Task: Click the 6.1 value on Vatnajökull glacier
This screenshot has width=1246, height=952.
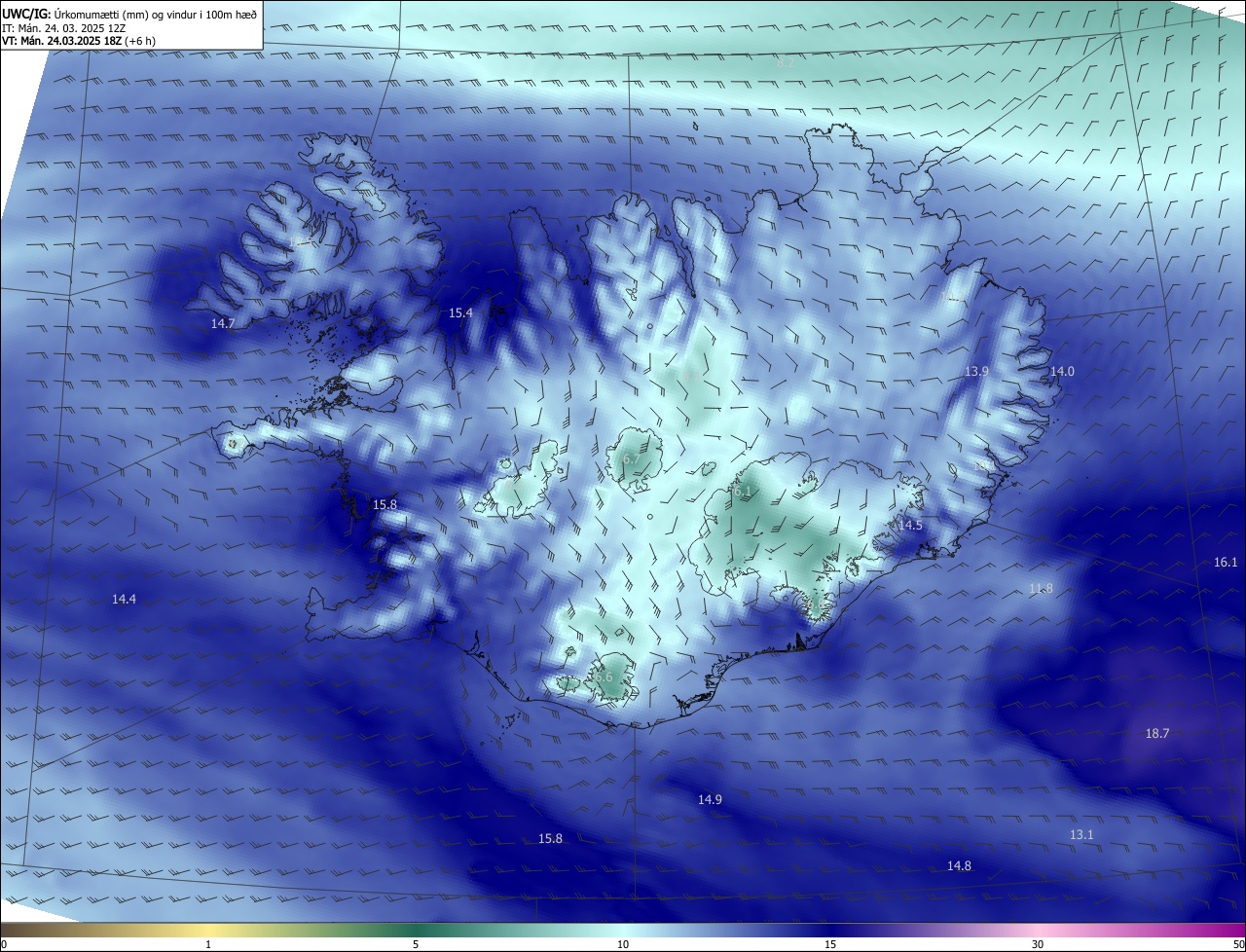Action: click(x=743, y=493)
